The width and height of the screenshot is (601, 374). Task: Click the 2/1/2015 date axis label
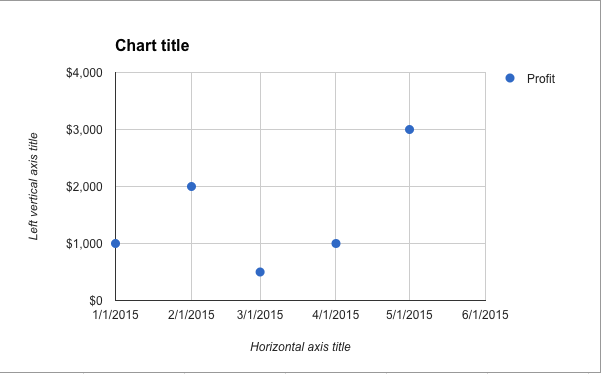click(191, 315)
